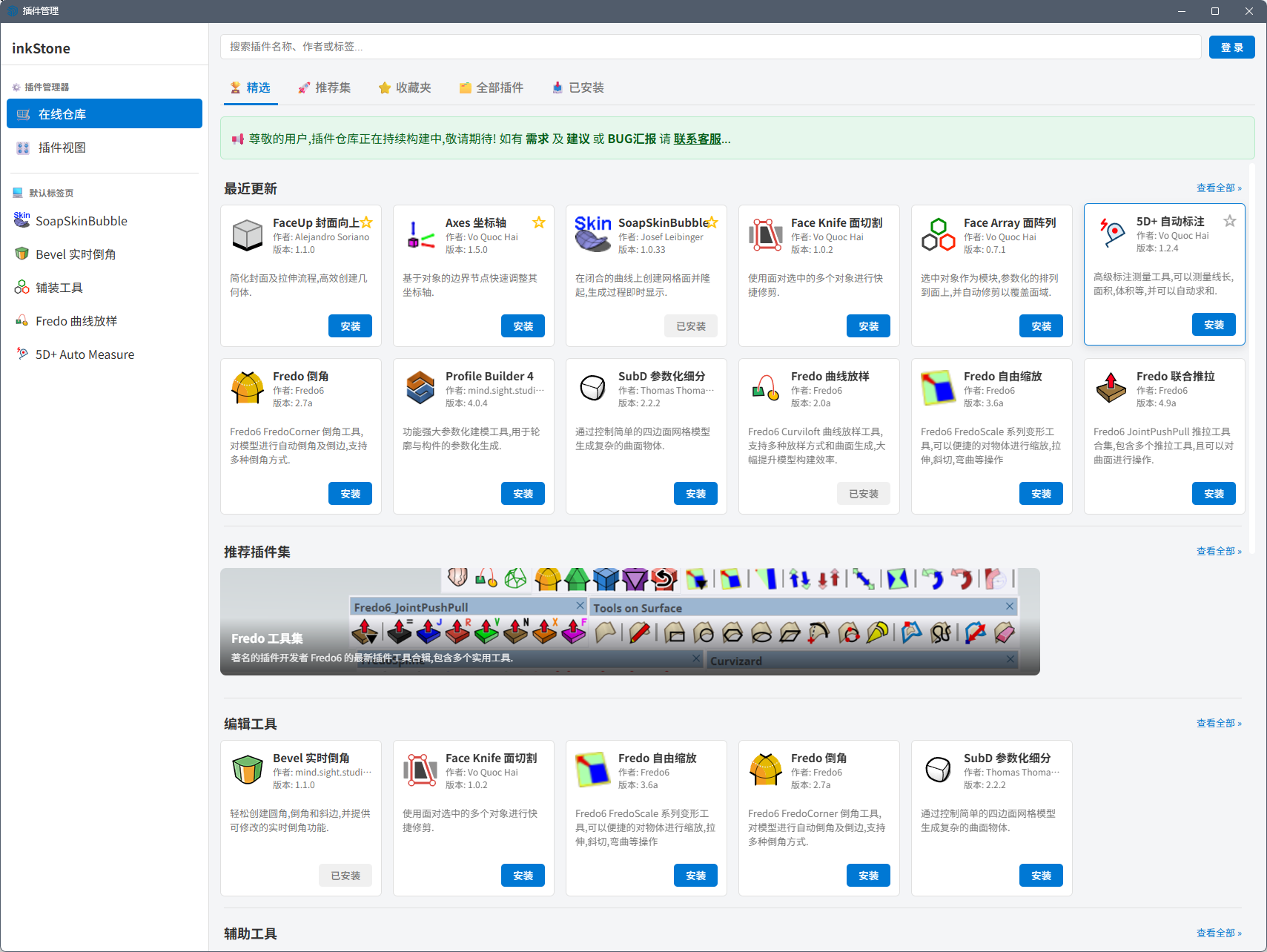Switch to the 全部插件 tab

pyautogui.click(x=491, y=87)
